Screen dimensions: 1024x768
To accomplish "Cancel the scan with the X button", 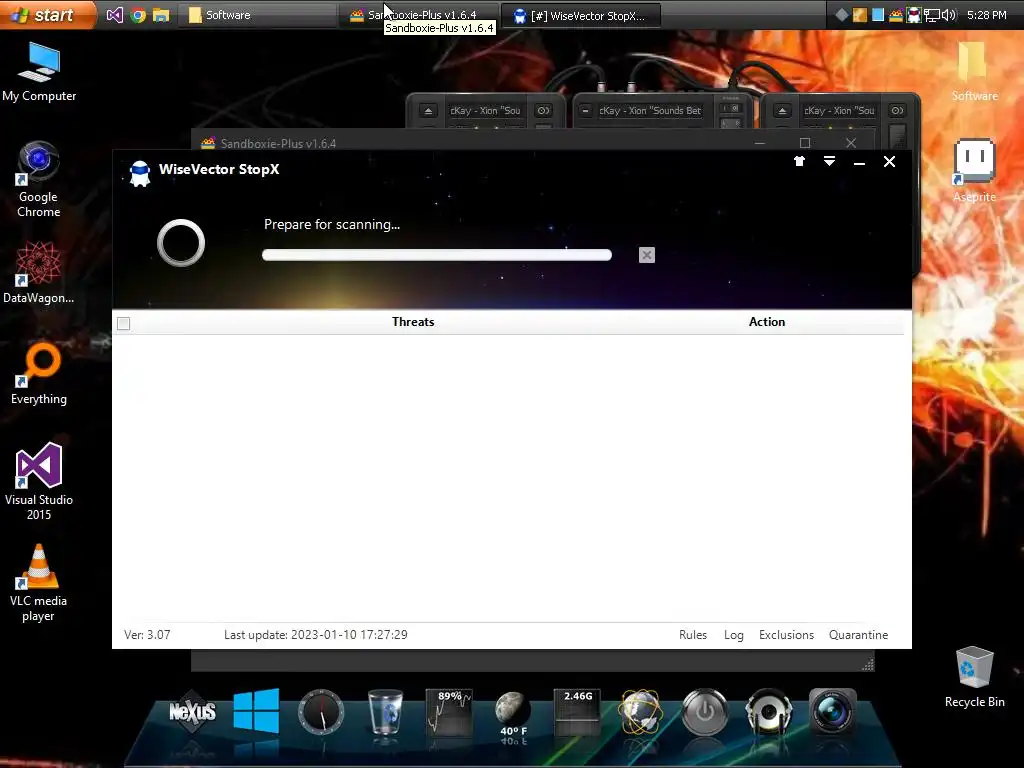I will pos(647,255).
